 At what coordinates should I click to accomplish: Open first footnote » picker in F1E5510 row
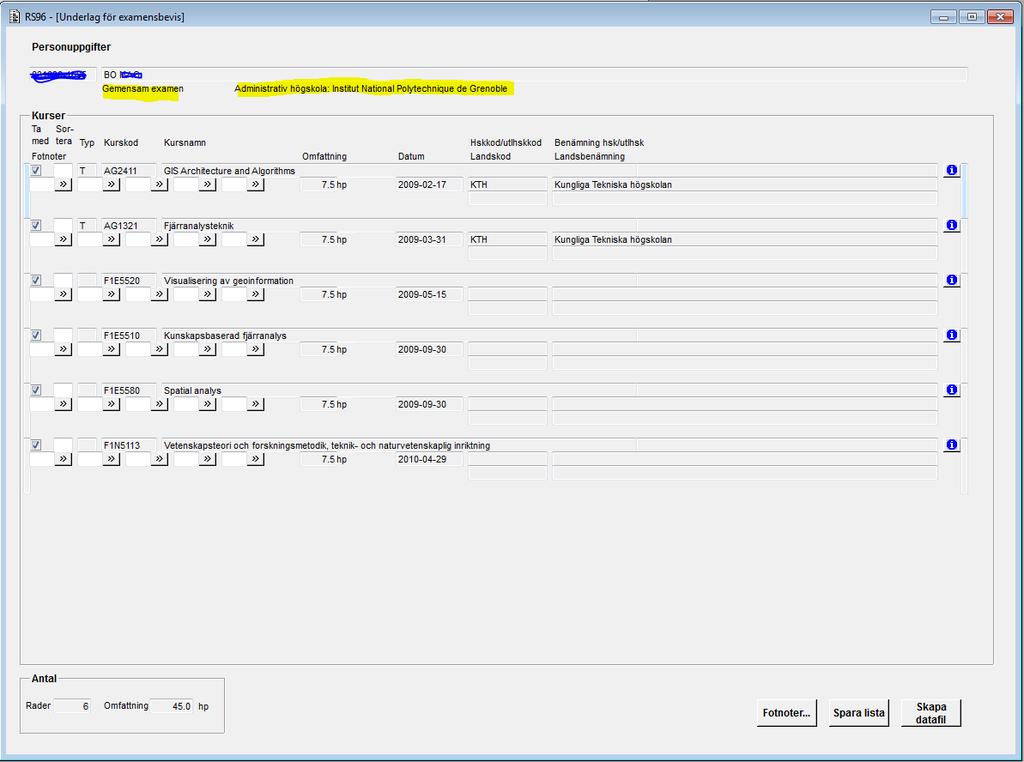click(63, 349)
